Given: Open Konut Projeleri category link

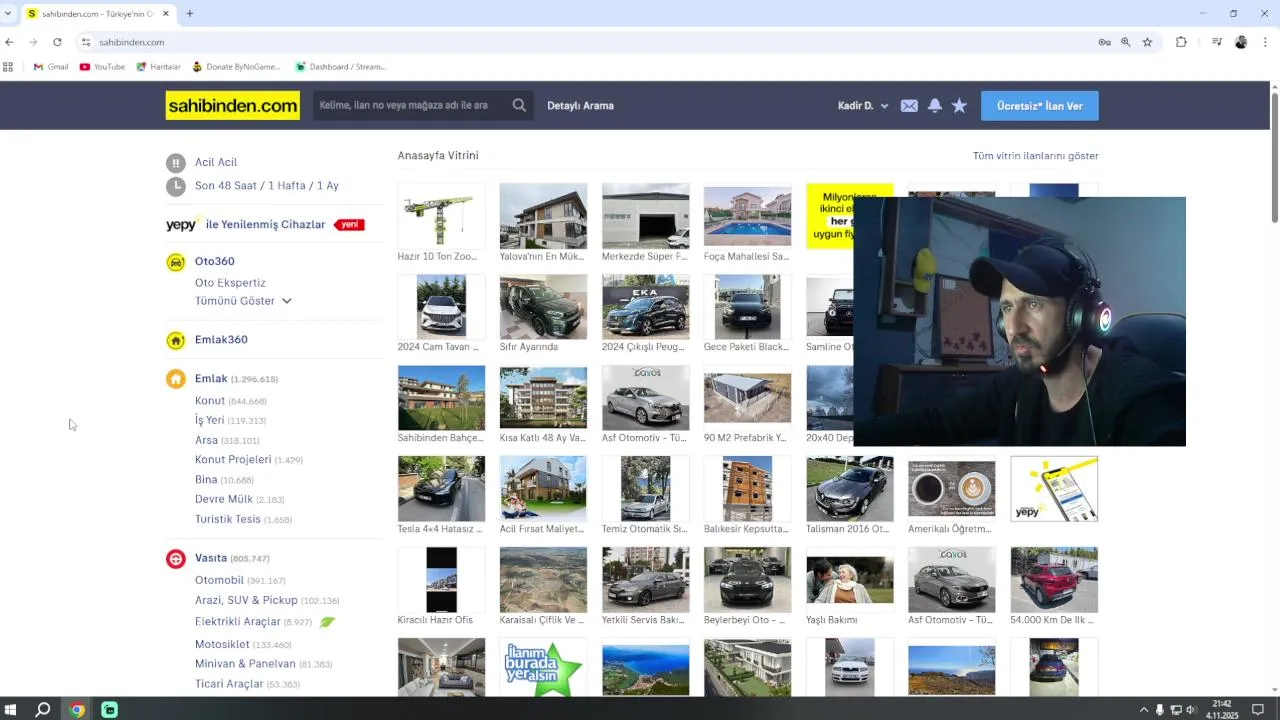Looking at the screenshot, I should (x=233, y=459).
